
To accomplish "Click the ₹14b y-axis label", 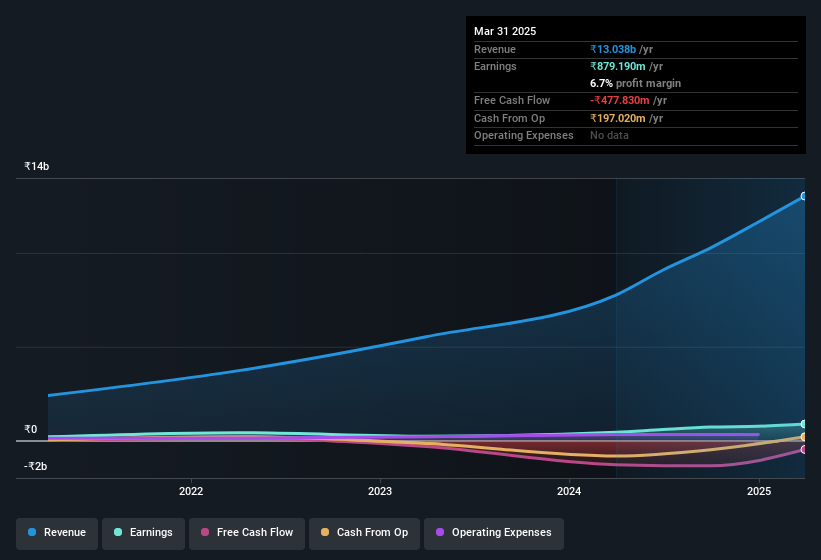I will click(x=37, y=166).
